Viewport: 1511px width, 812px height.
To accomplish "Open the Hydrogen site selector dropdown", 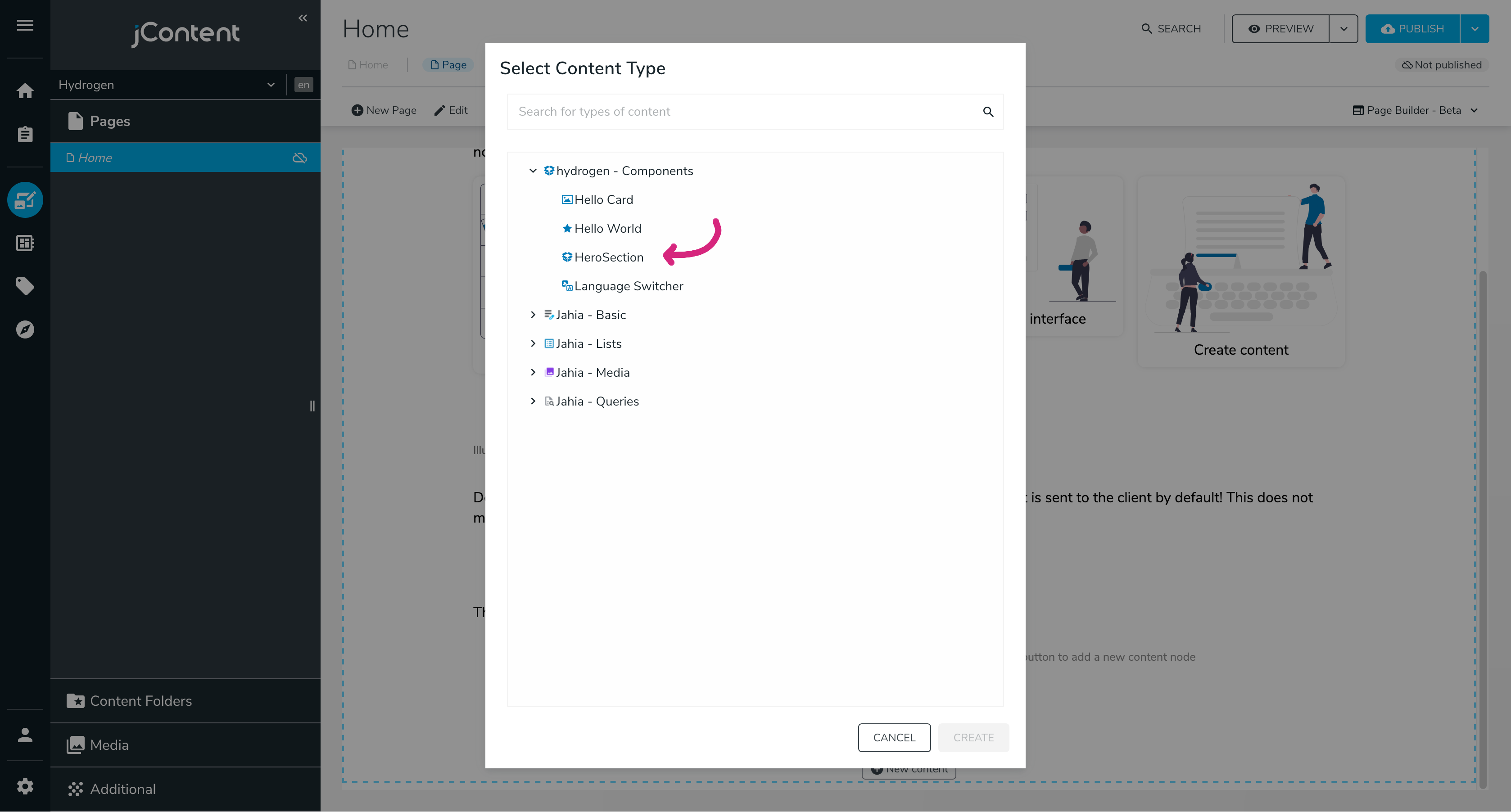I will click(x=167, y=85).
